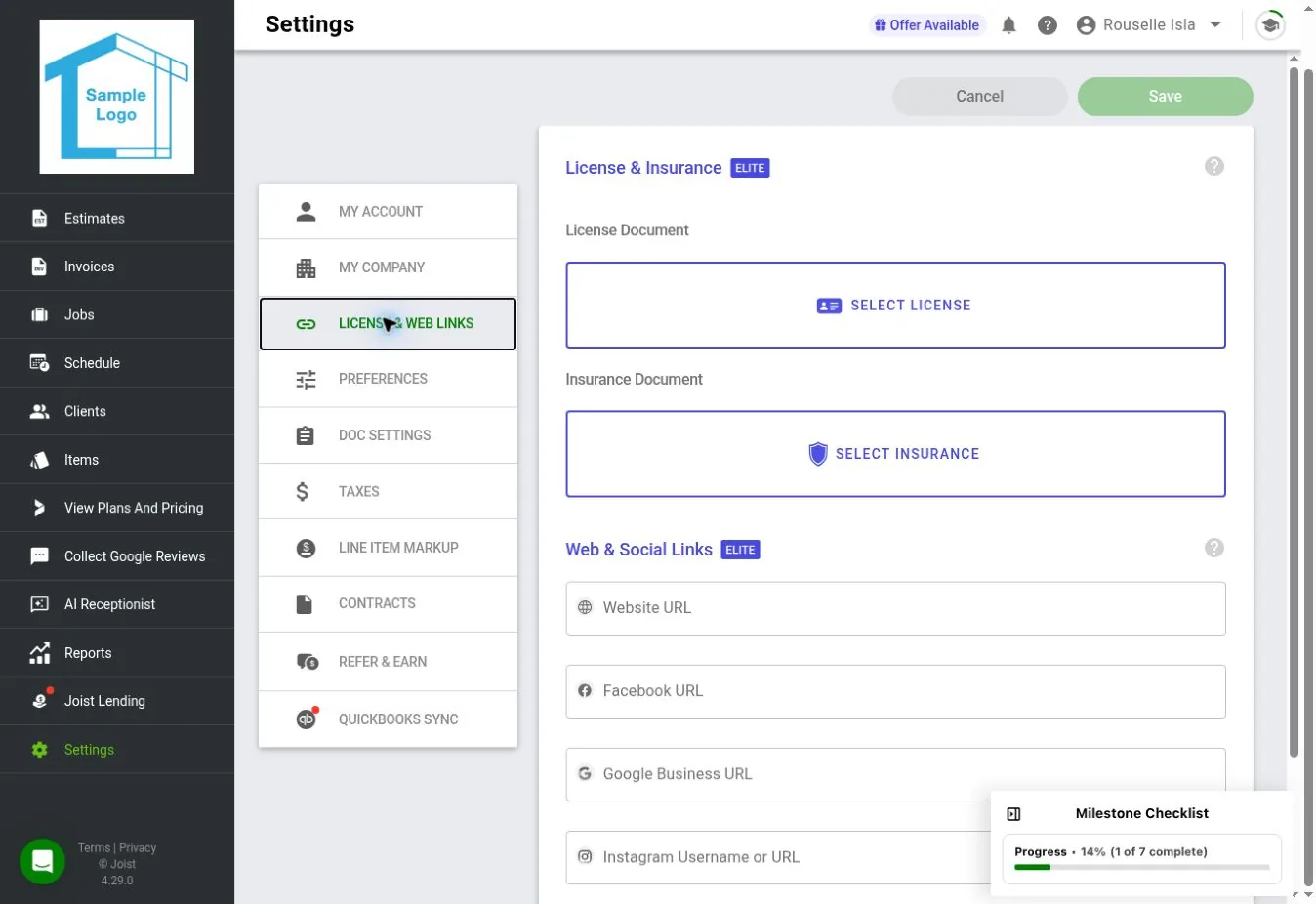
Task: Click the Schedule calendar icon
Action: coord(39,363)
